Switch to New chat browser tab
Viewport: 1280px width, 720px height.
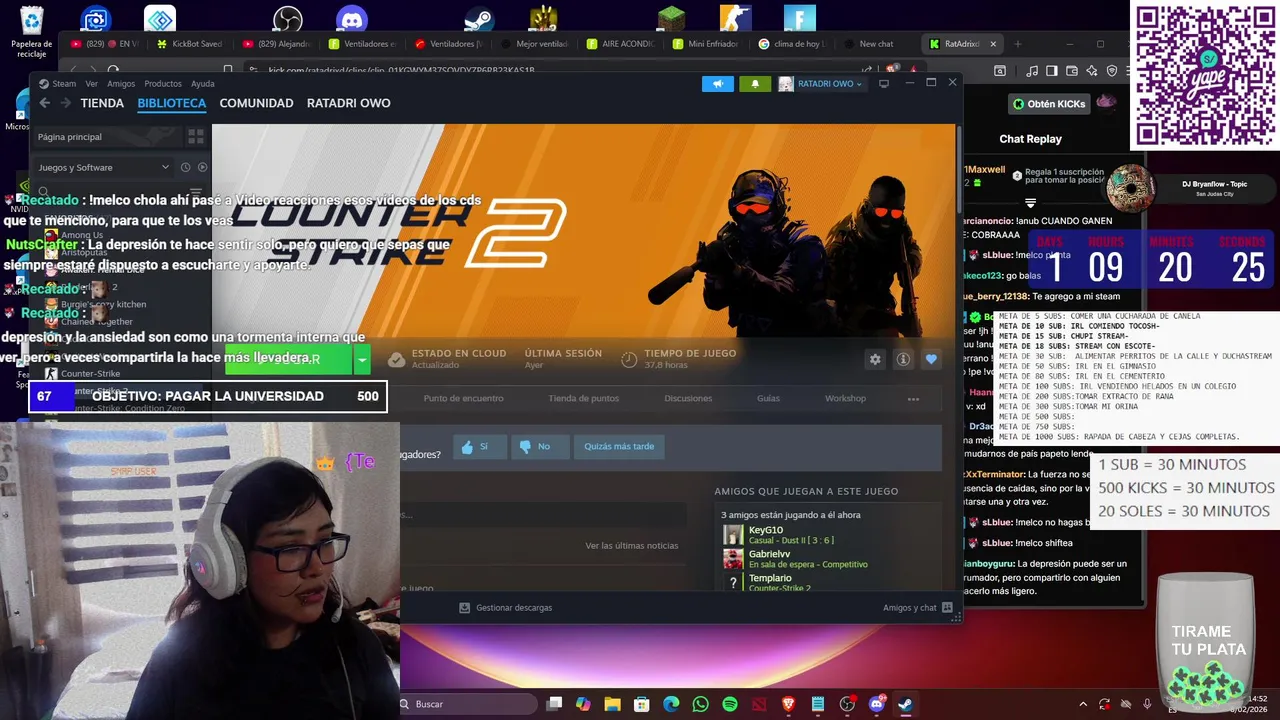point(876,44)
